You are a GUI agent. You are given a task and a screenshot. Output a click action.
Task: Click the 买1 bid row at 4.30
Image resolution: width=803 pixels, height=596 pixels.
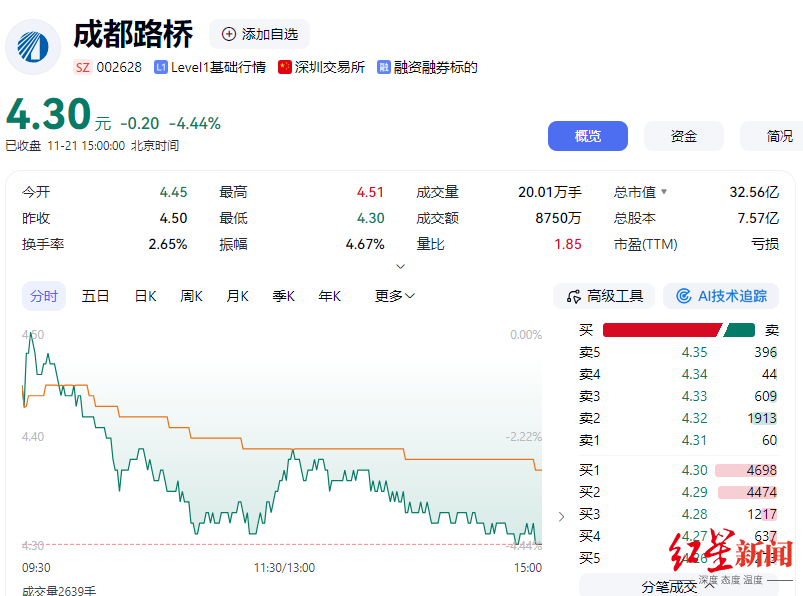pos(679,470)
